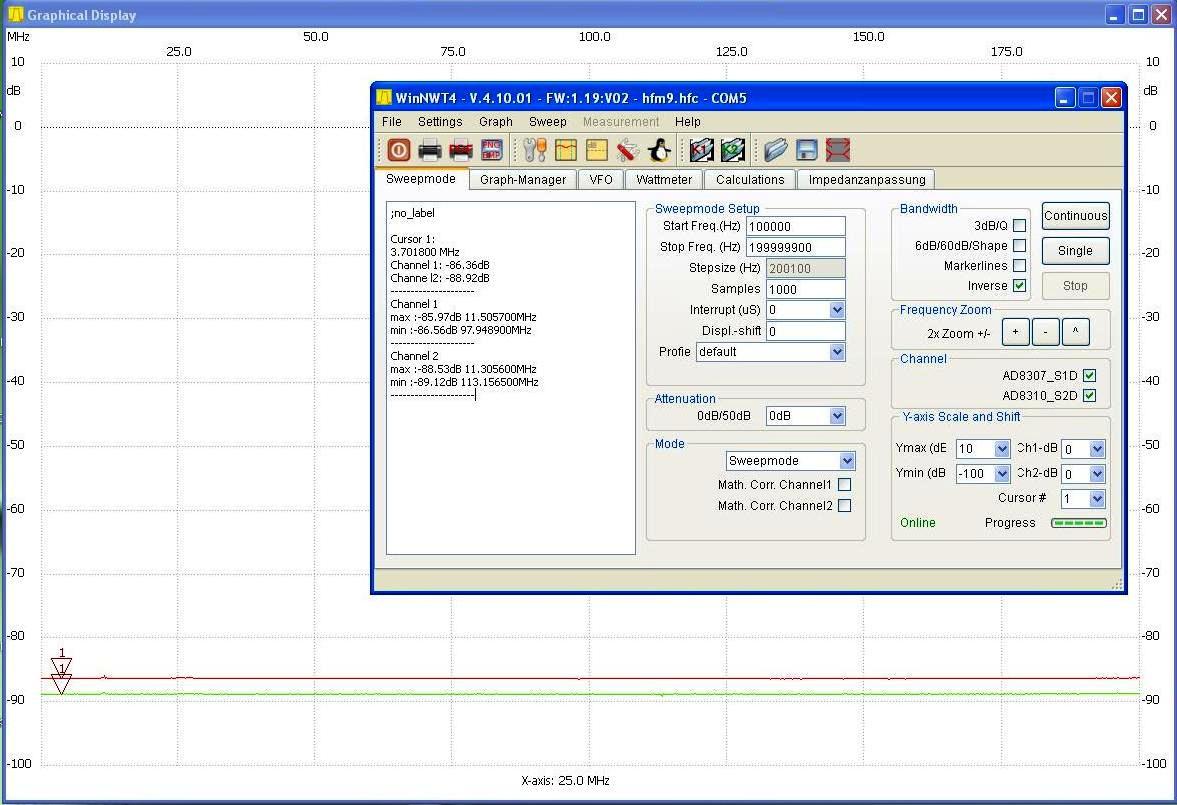Open the Sweep menu
Screen dimensions: 1177x805
coord(547,122)
